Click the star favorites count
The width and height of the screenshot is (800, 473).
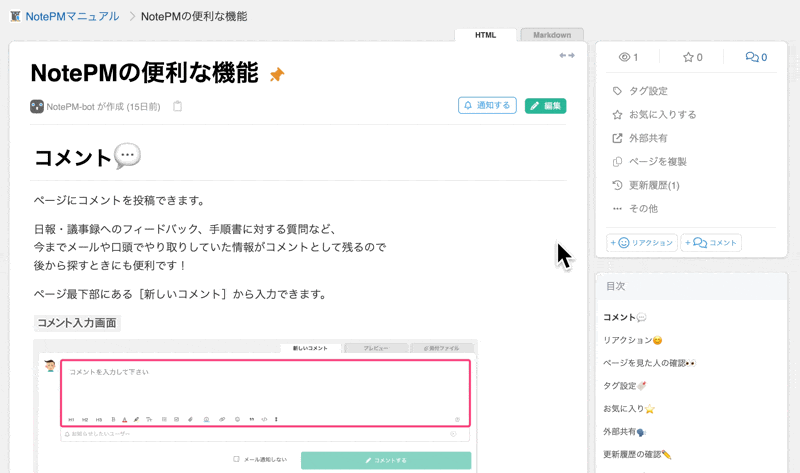pyautogui.click(x=693, y=57)
